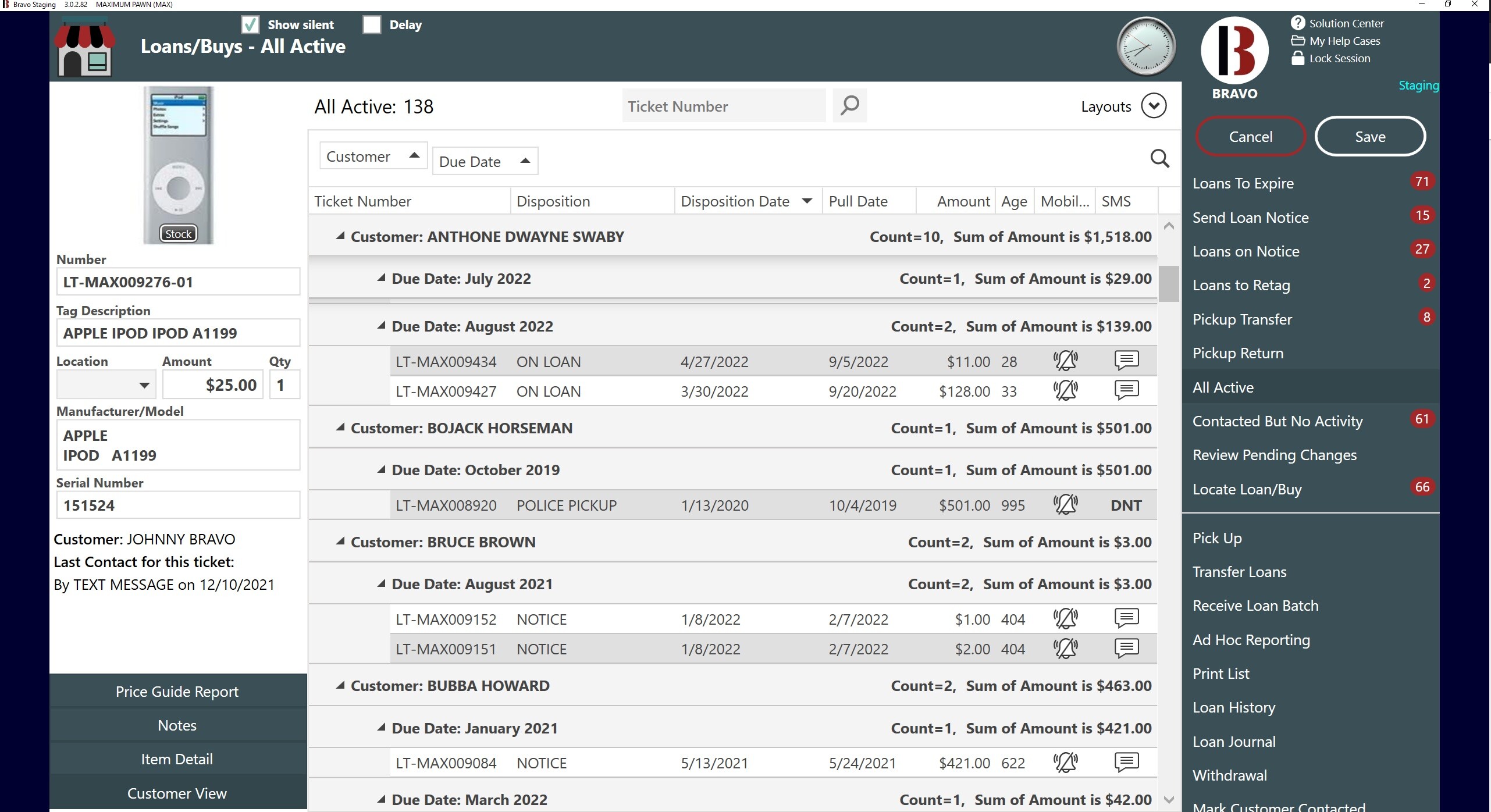Open the Location dropdown
The image size is (1491, 812).
click(x=144, y=385)
